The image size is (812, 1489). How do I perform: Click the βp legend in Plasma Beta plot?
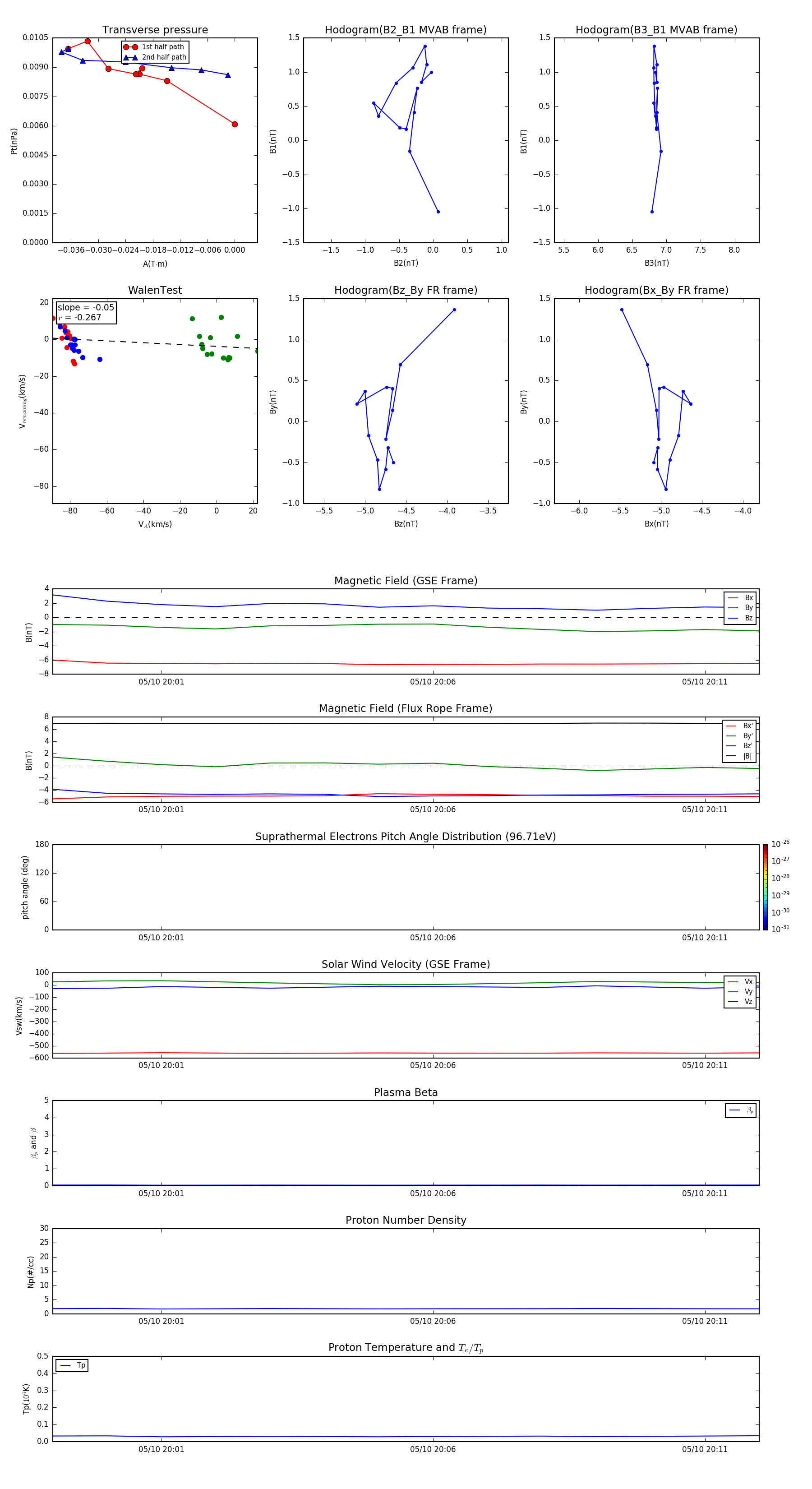pos(741,1110)
